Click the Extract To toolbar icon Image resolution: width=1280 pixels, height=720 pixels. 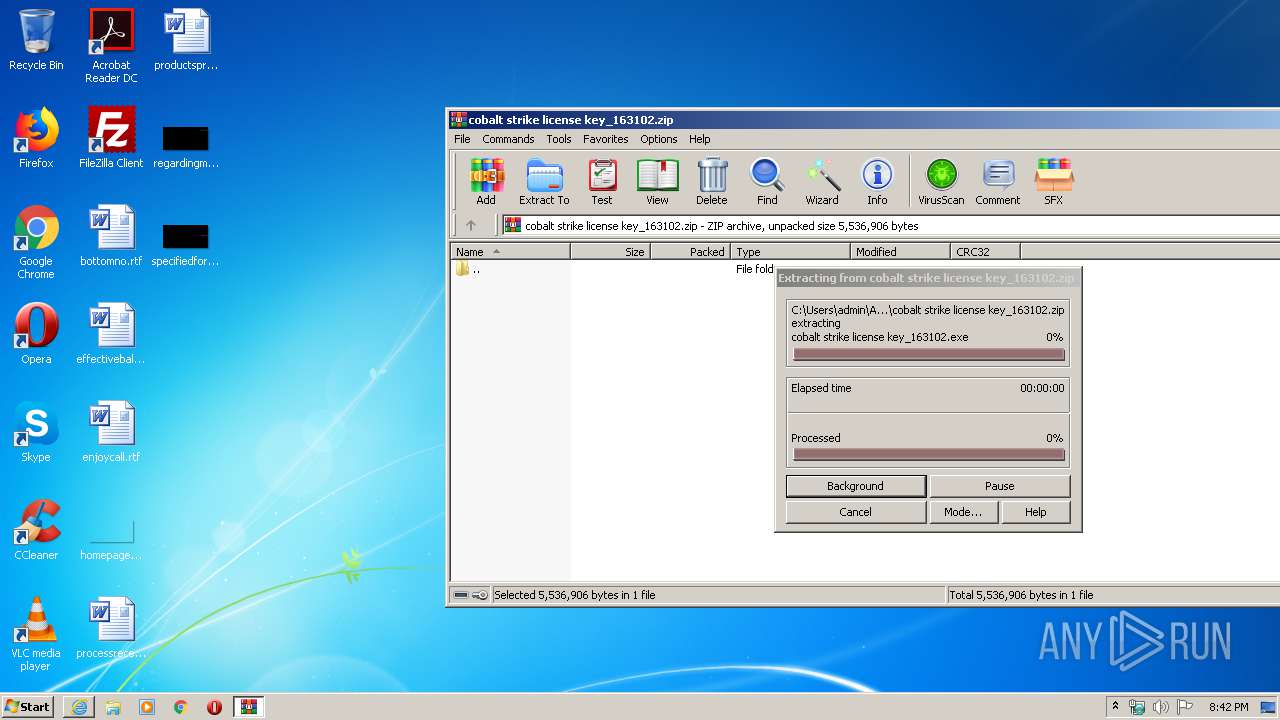click(544, 181)
